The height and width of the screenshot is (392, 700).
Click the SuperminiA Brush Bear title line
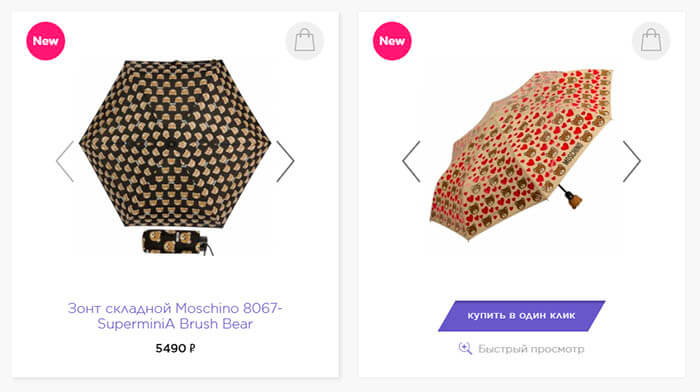point(175,324)
